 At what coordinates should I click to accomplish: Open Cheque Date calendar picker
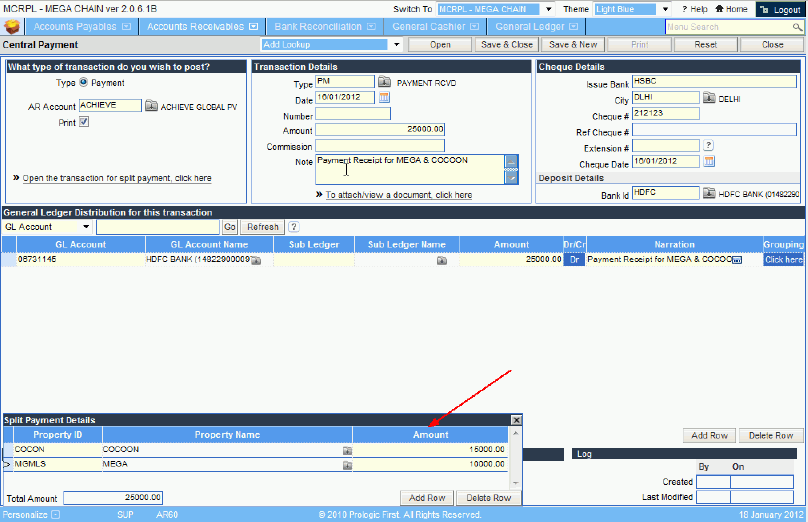click(x=709, y=162)
